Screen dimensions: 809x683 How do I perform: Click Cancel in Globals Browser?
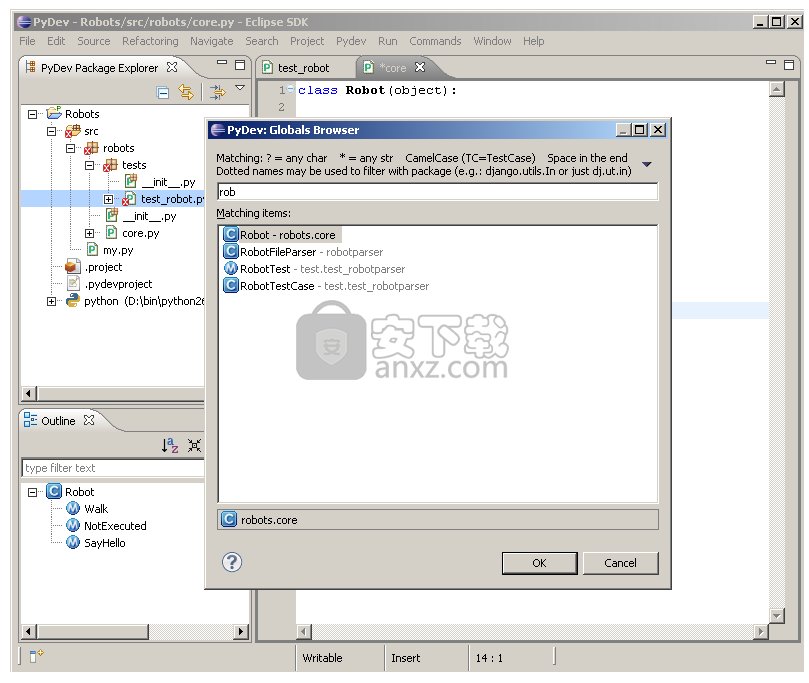[620, 563]
